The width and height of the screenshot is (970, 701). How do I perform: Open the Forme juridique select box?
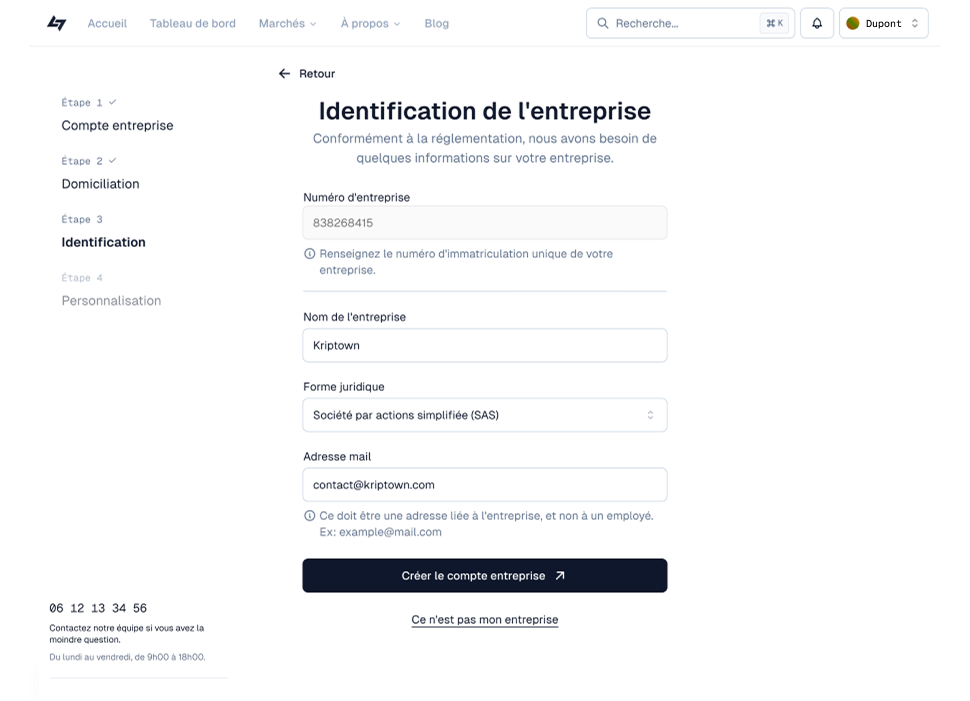pyautogui.click(x=484, y=415)
